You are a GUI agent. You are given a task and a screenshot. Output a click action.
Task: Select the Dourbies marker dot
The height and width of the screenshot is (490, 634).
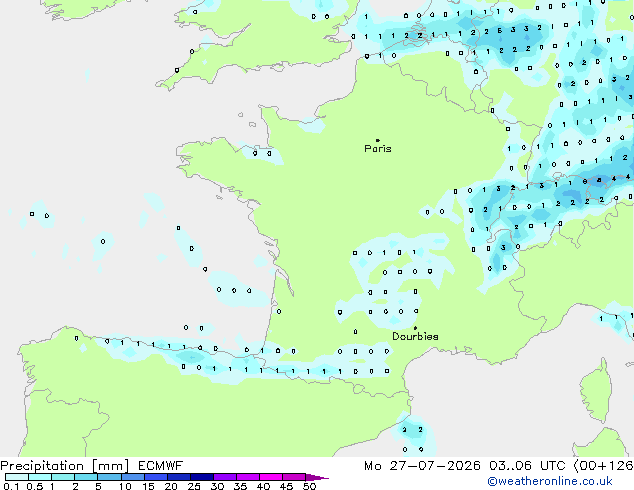(415, 328)
